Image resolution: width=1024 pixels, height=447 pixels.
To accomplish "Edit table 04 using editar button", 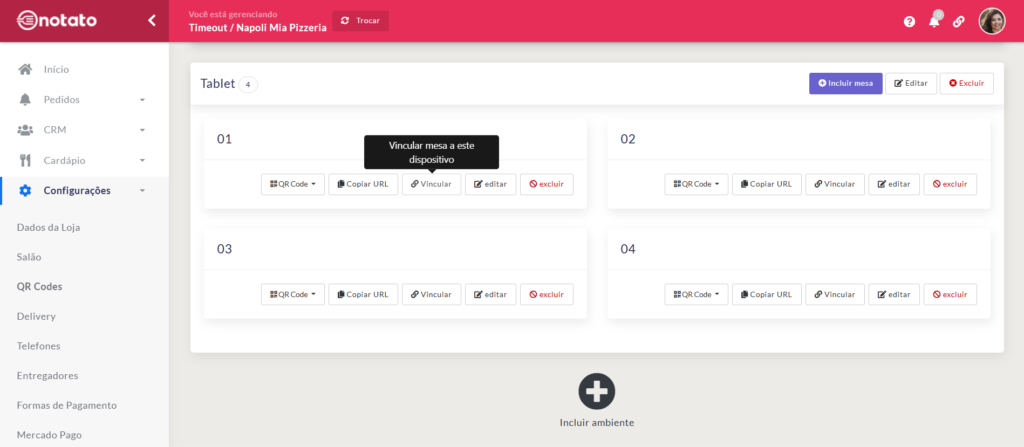I will click(x=893, y=294).
